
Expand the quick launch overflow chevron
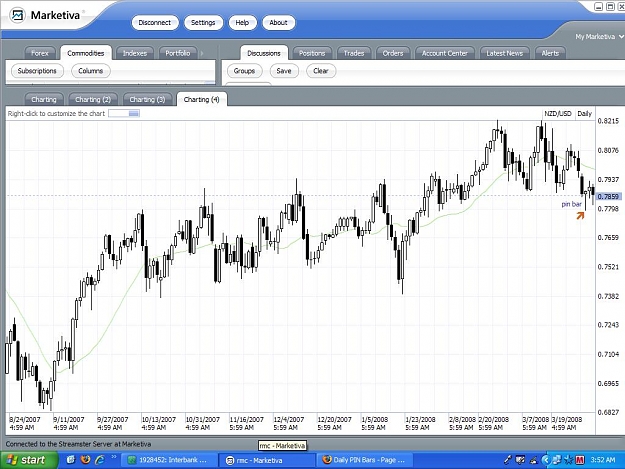point(114,457)
